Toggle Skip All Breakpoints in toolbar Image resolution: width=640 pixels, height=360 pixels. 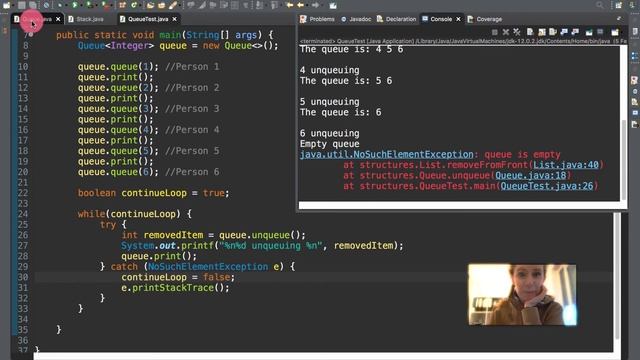coord(47,5)
